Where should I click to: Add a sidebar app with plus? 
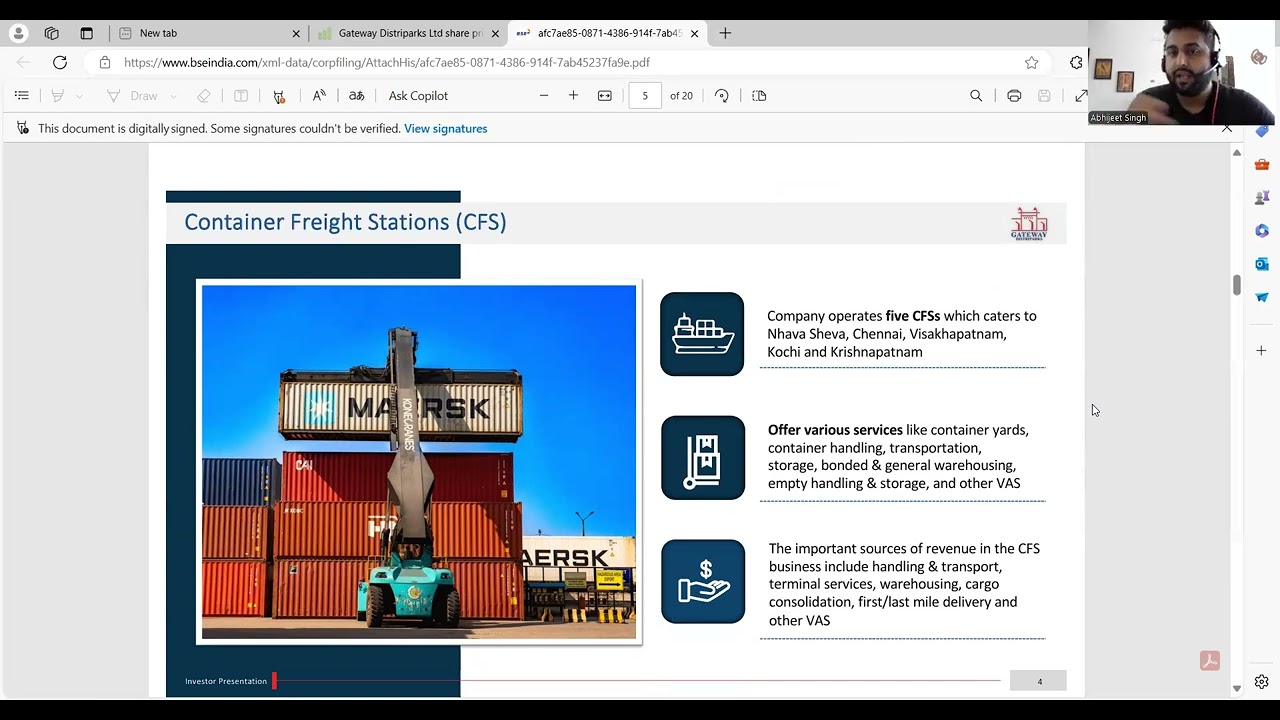coord(1262,351)
